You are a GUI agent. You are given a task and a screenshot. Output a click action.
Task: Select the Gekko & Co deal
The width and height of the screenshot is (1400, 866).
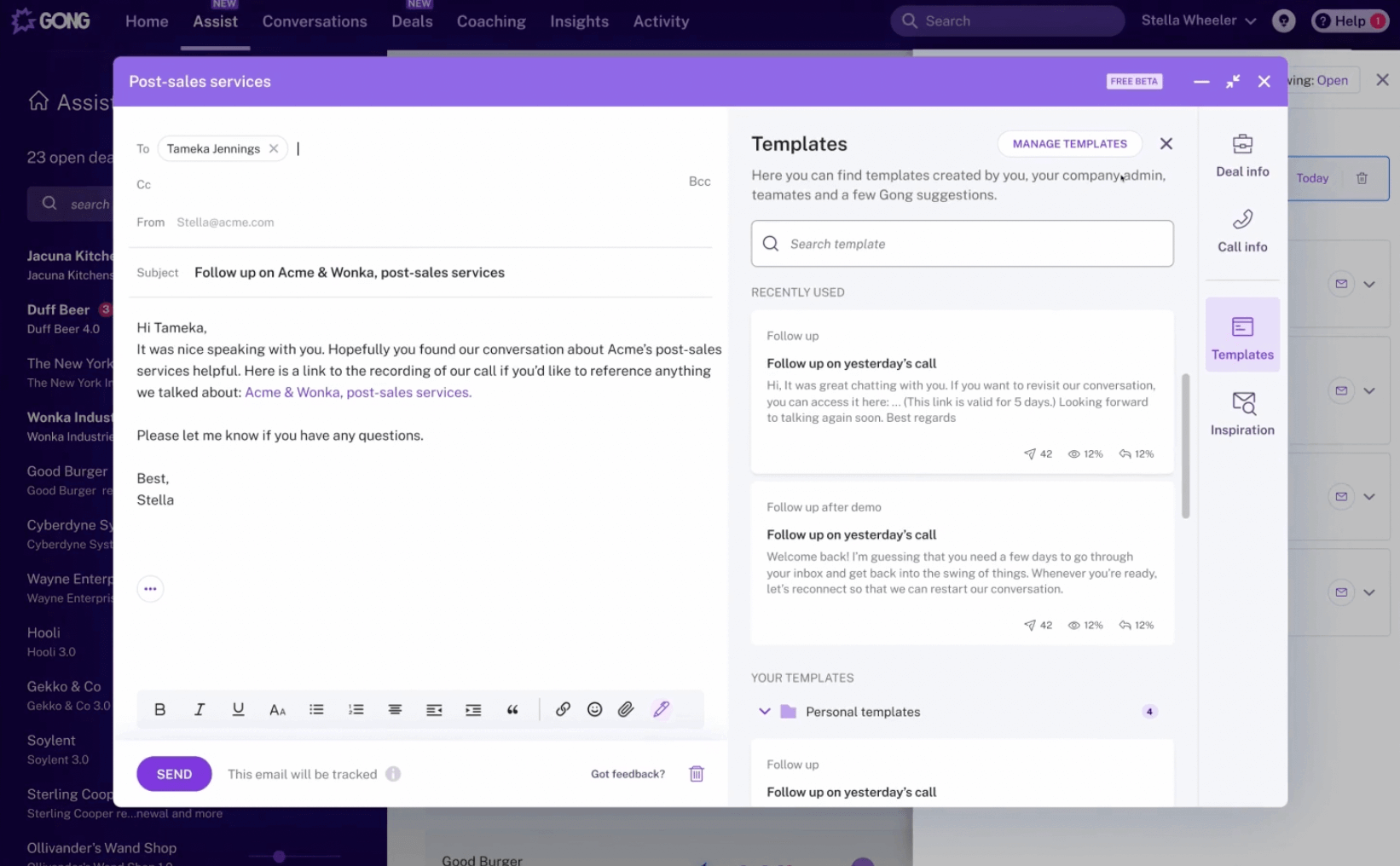click(70, 696)
